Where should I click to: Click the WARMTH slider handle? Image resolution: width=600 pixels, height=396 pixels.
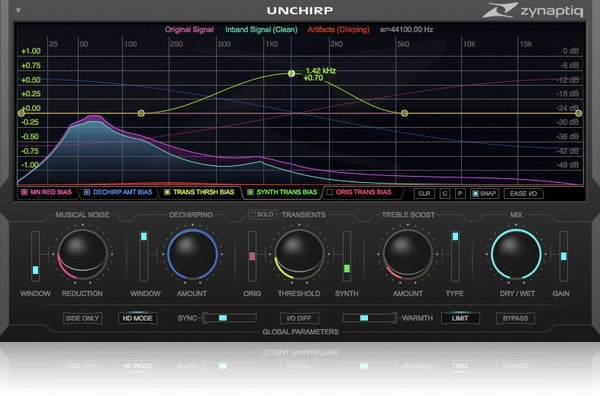tap(364, 318)
